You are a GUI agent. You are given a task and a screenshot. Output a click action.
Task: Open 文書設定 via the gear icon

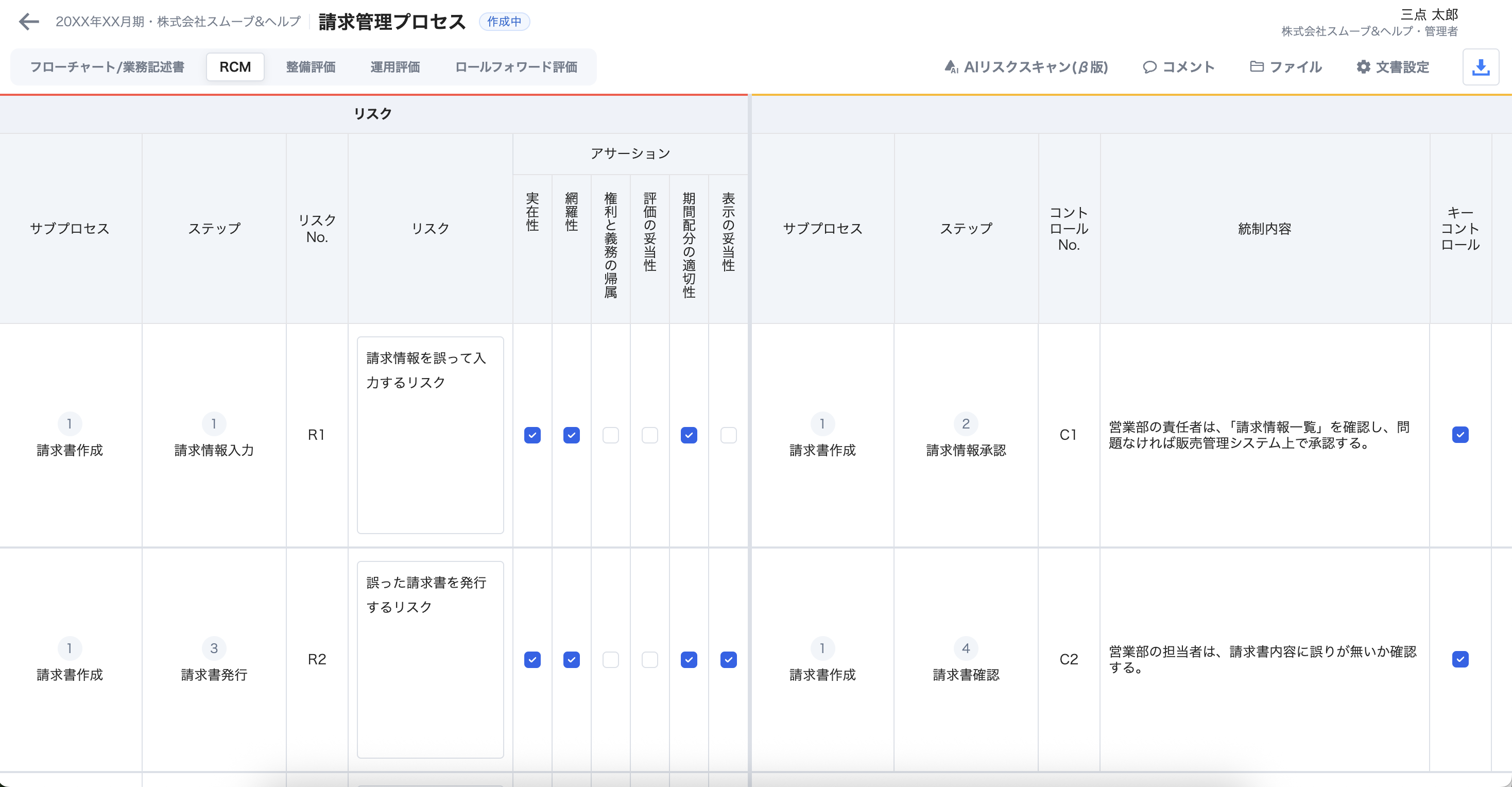tap(1394, 66)
